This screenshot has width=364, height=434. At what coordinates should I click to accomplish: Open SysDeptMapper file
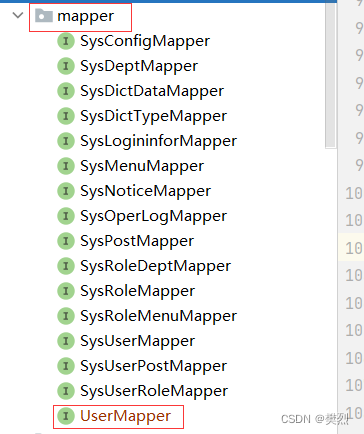coord(139,67)
